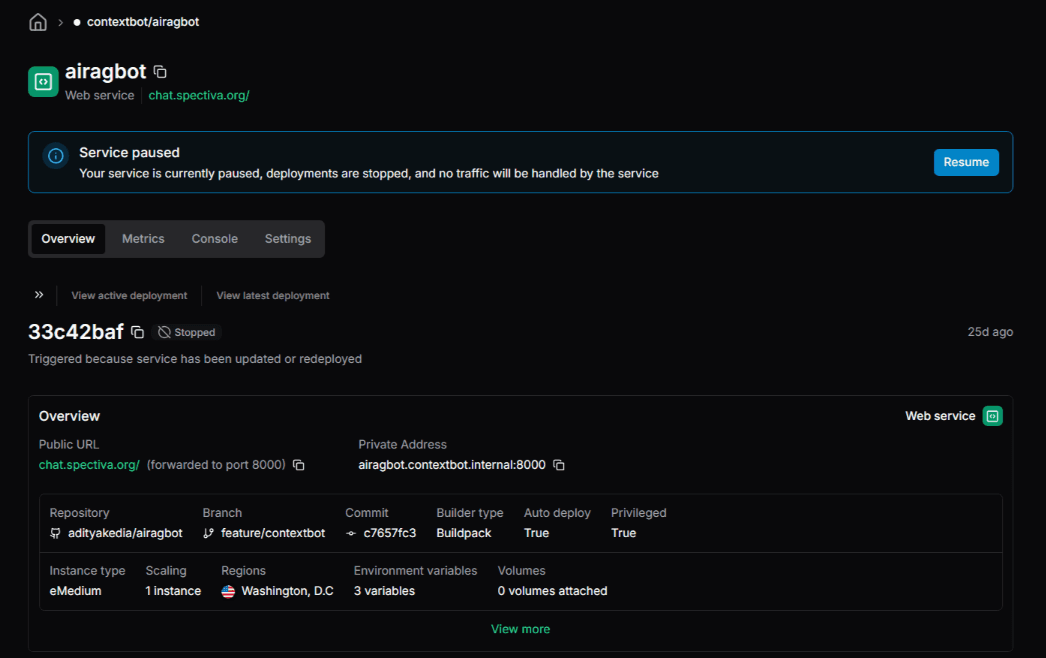Open the chat.spectiva.org link under airagbot title

pyautogui.click(x=199, y=95)
